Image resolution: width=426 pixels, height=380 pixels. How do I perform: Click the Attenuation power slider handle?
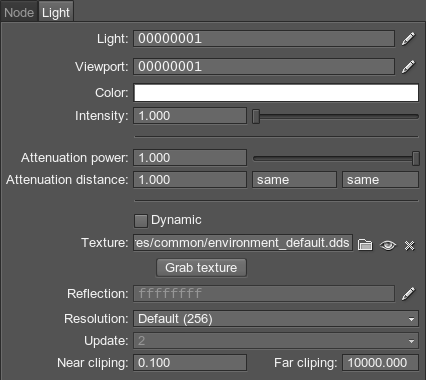tap(415, 158)
